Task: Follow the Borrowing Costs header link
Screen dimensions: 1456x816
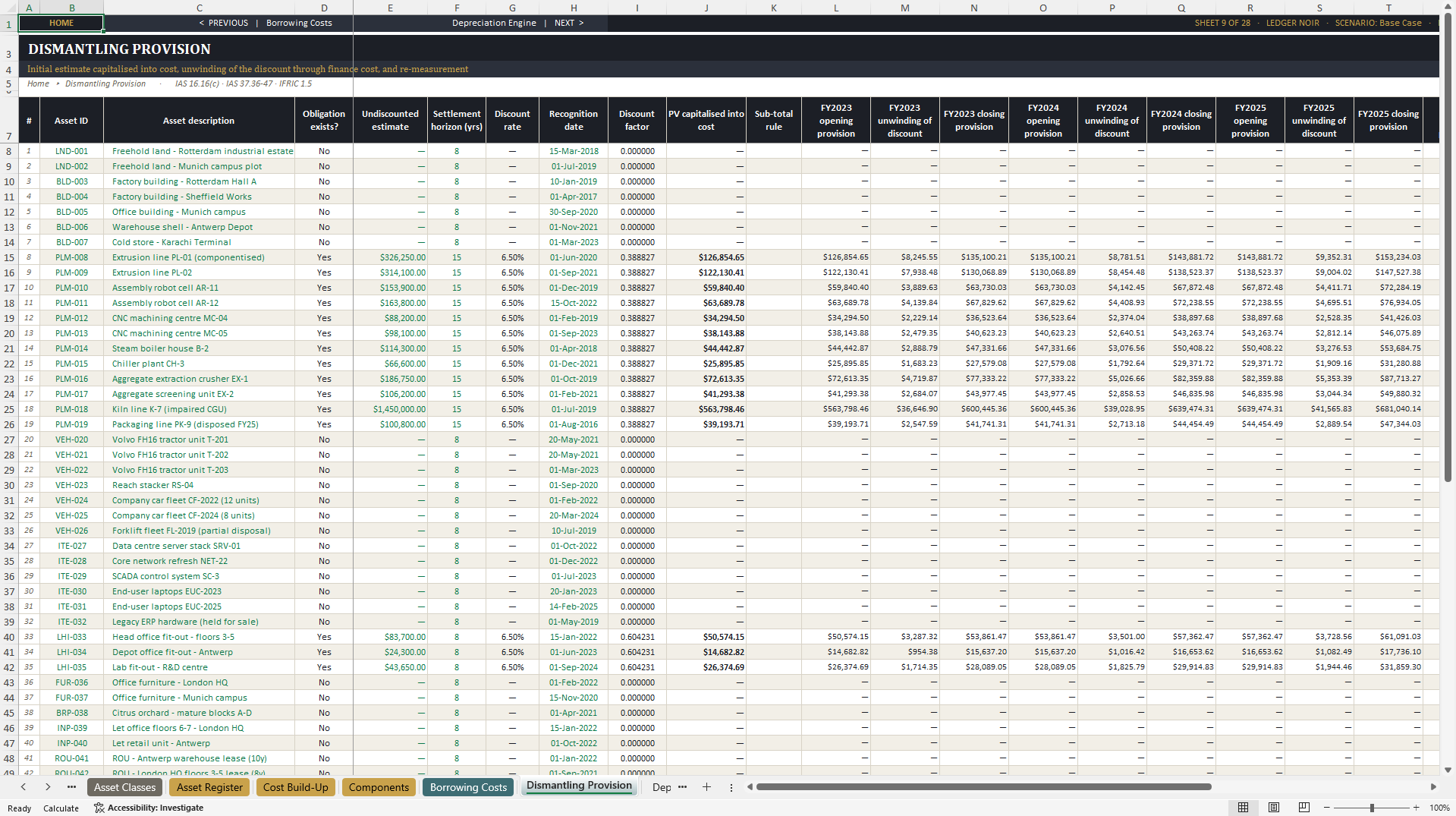Action: point(299,23)
